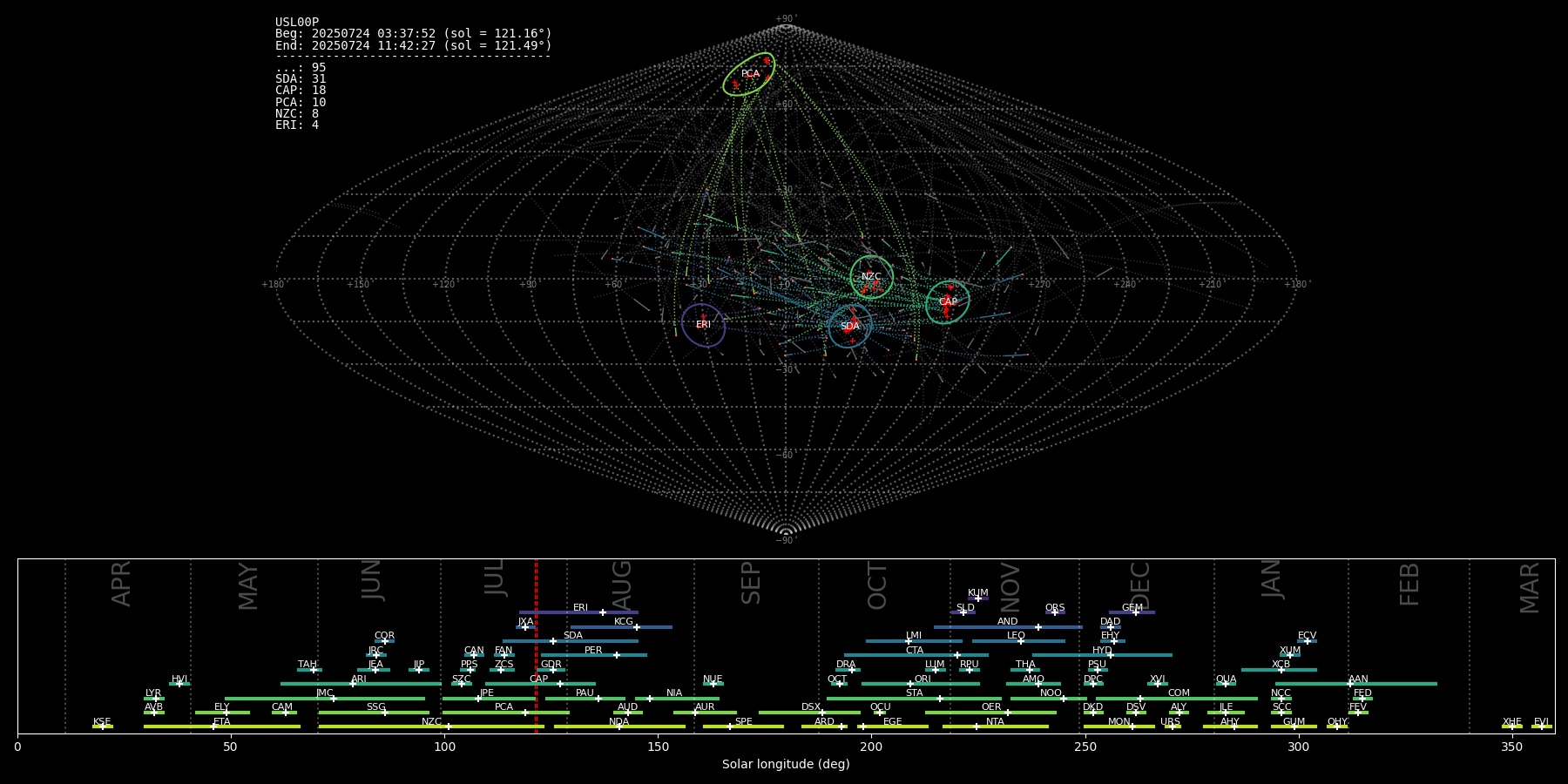1568x784 pixels.
Task: Click the AUG month label in timeline
Action: [x=622, y=584]
